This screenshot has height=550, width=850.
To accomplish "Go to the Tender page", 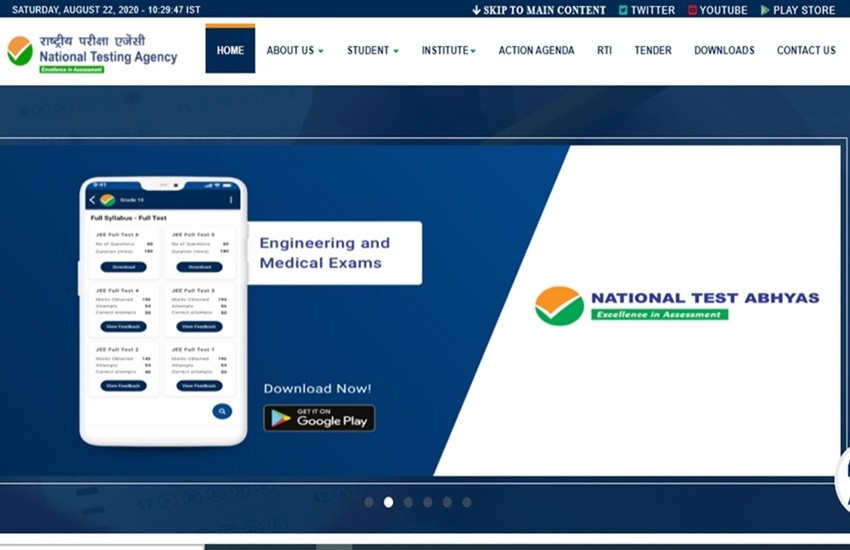I will (653, 51).
